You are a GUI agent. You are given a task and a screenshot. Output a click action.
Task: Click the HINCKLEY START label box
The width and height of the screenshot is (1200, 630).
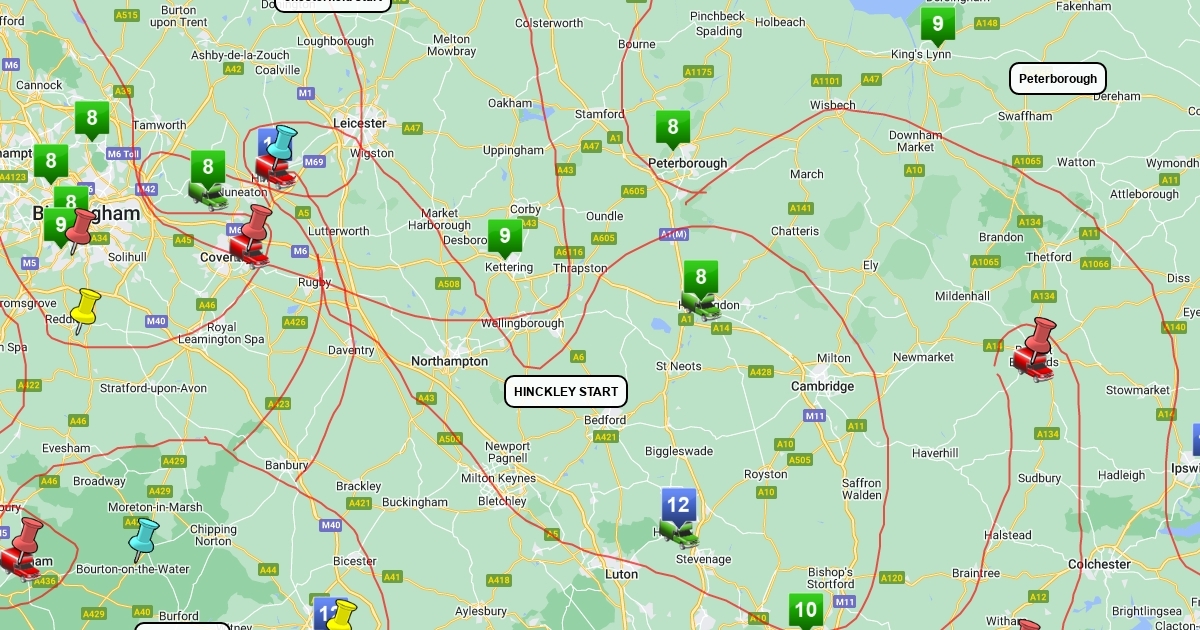click(x=566, y=392)
